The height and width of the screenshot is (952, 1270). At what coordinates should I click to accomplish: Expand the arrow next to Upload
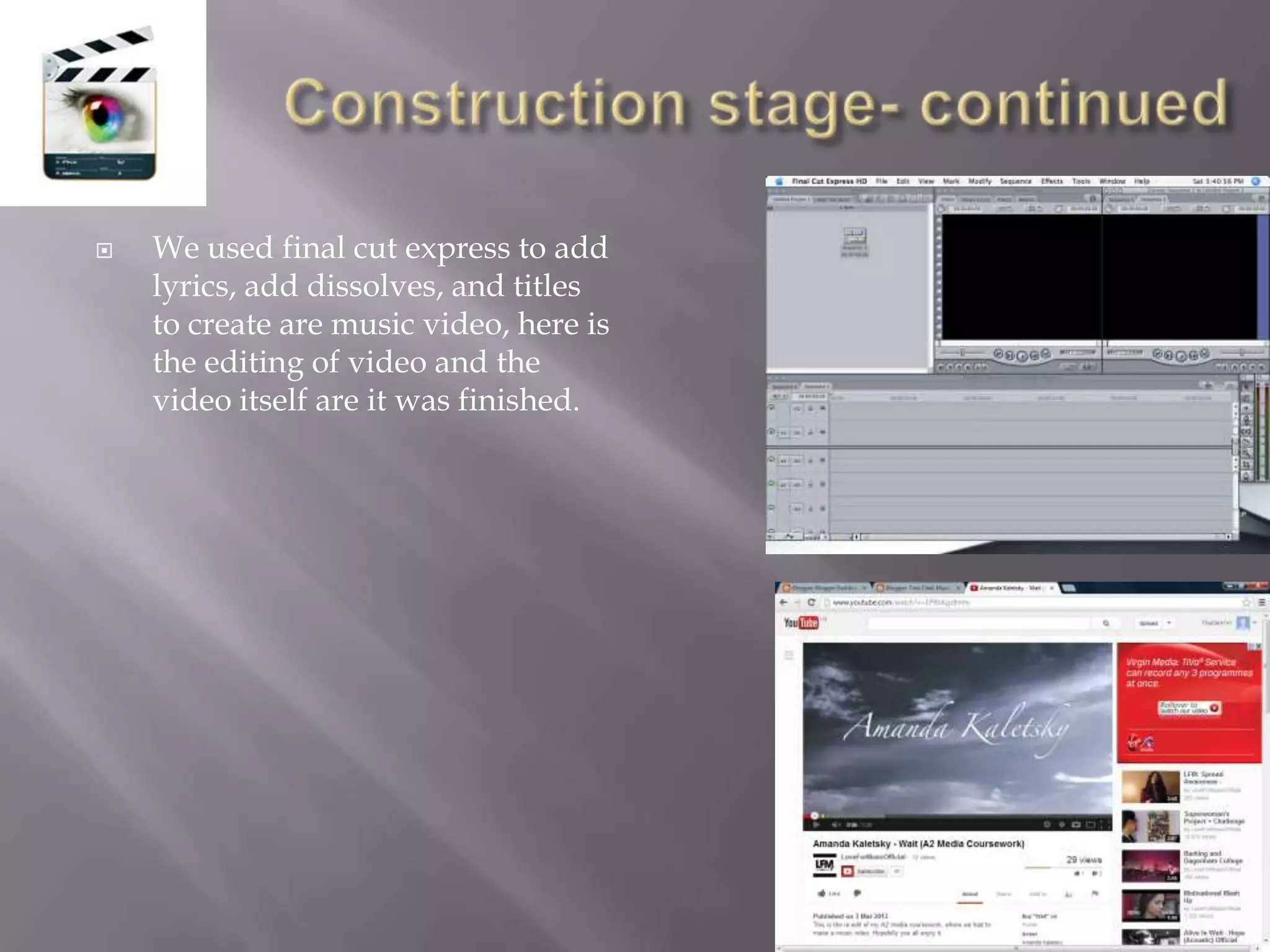point(1169,623)
